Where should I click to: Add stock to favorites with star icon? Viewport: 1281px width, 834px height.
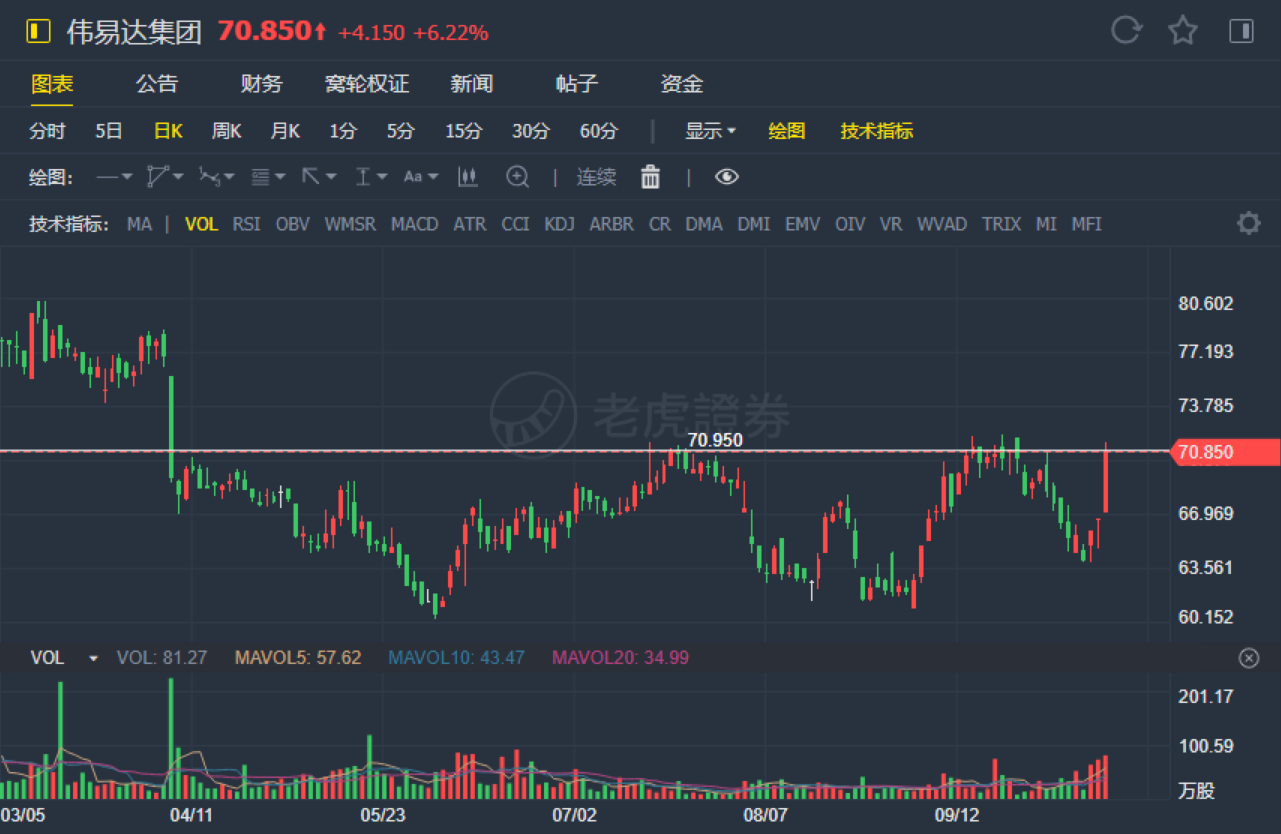click(x=1183, y=30)
